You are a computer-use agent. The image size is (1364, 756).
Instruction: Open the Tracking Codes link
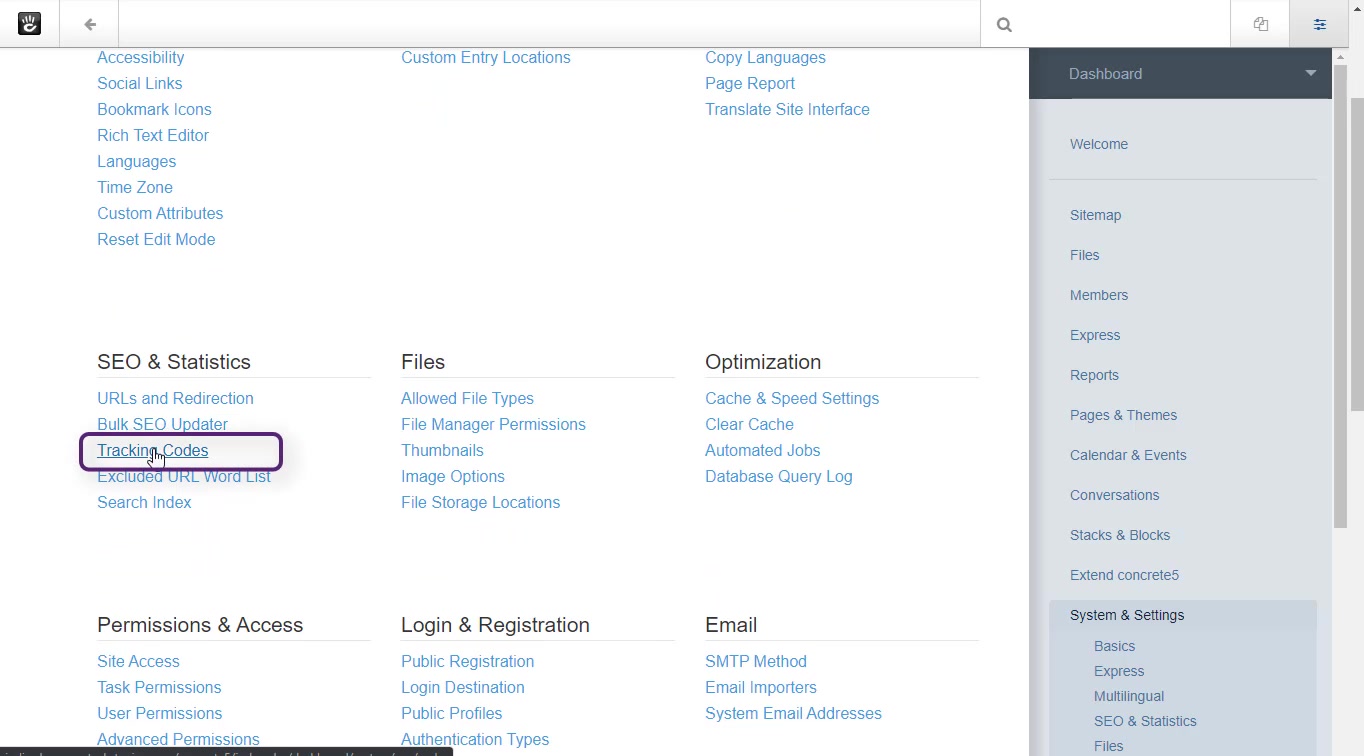coord(152,450)
